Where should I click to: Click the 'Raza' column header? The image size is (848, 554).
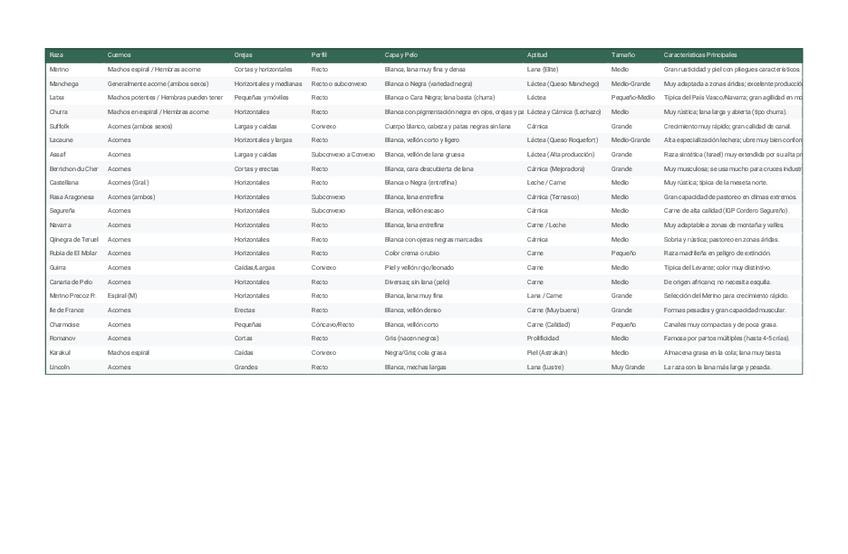56,54
